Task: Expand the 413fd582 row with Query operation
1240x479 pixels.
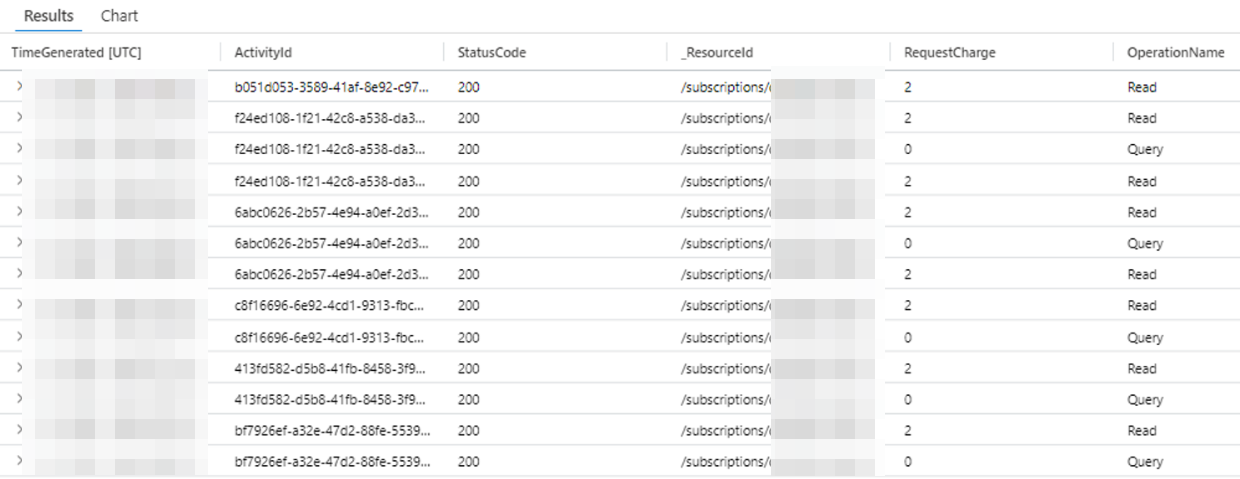Action: [18, 399]
